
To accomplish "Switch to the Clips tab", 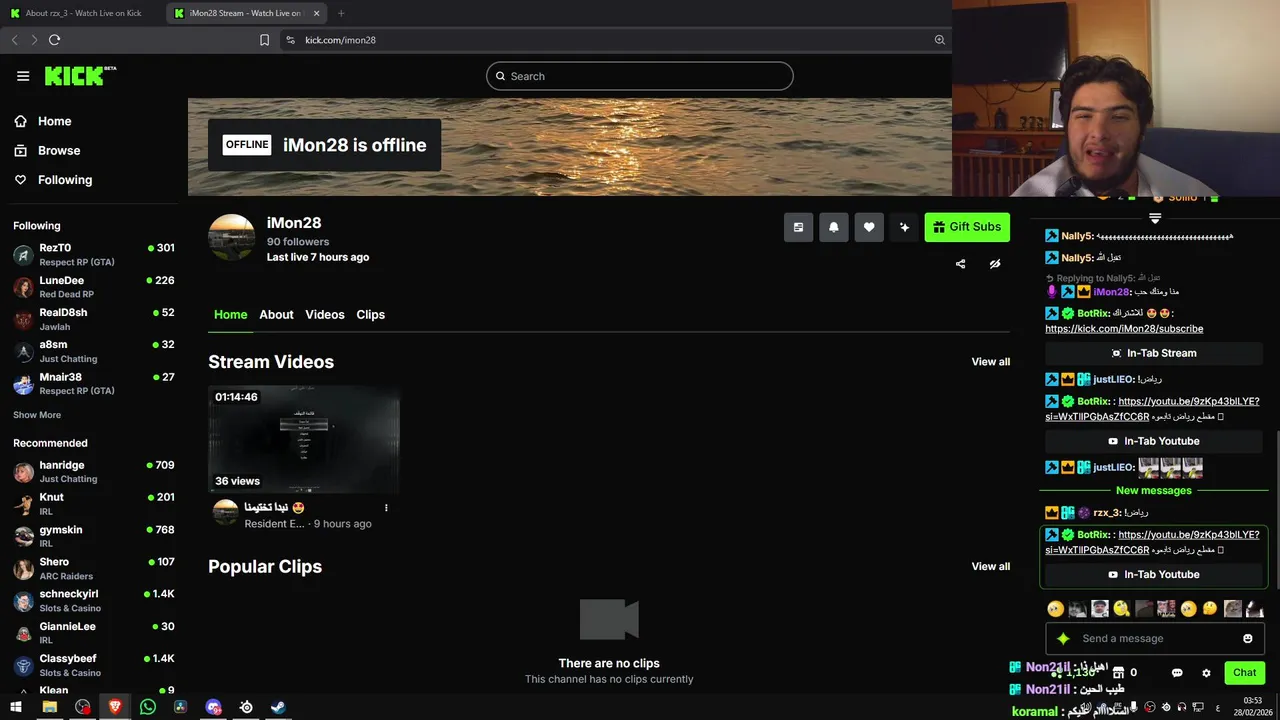I will (x=371, y=314).
